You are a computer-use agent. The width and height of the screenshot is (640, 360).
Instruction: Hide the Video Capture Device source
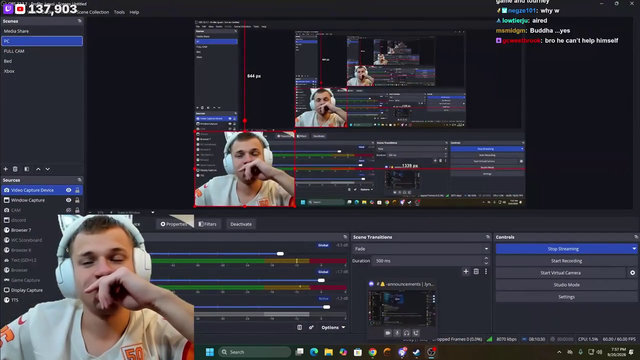69,190
